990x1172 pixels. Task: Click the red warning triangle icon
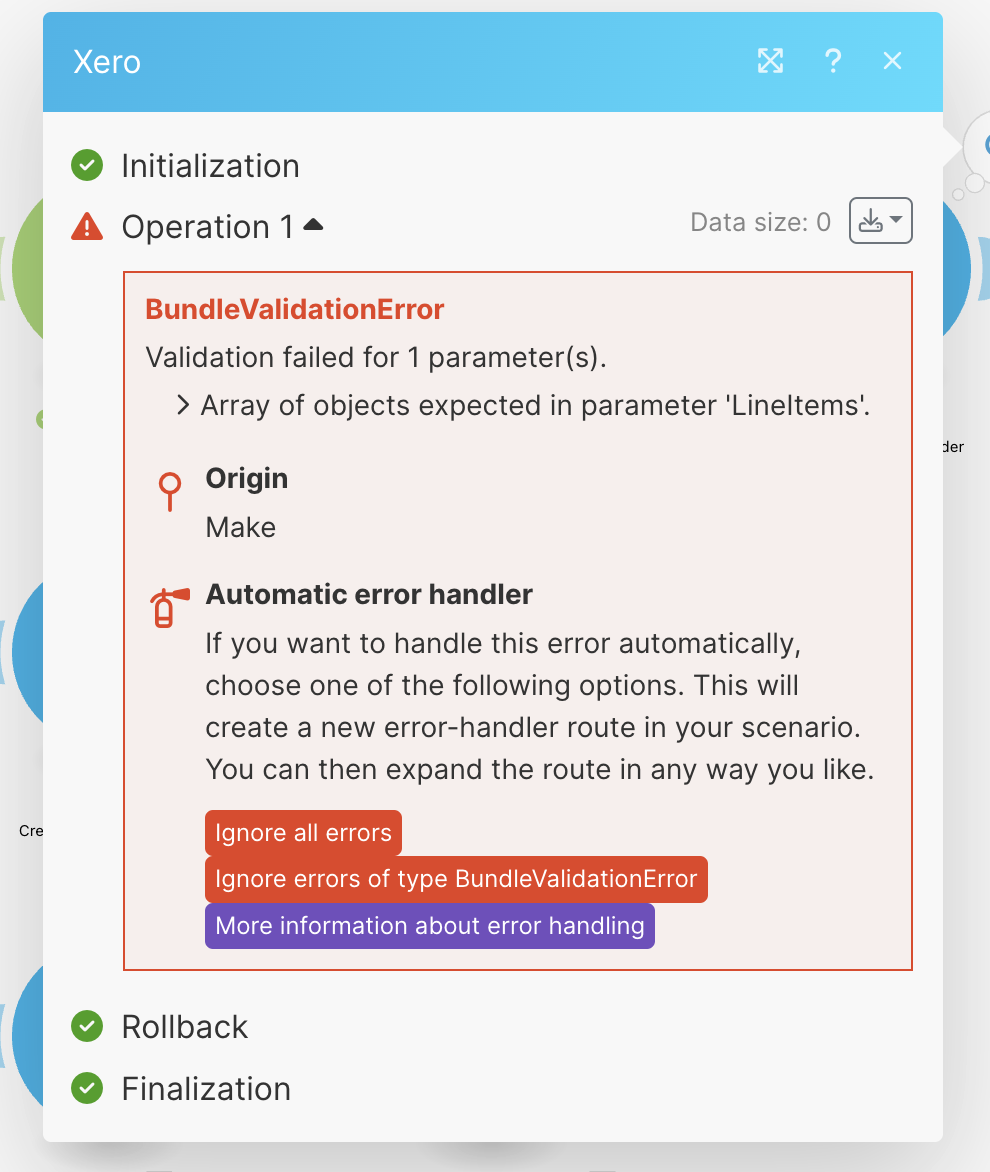87,228
